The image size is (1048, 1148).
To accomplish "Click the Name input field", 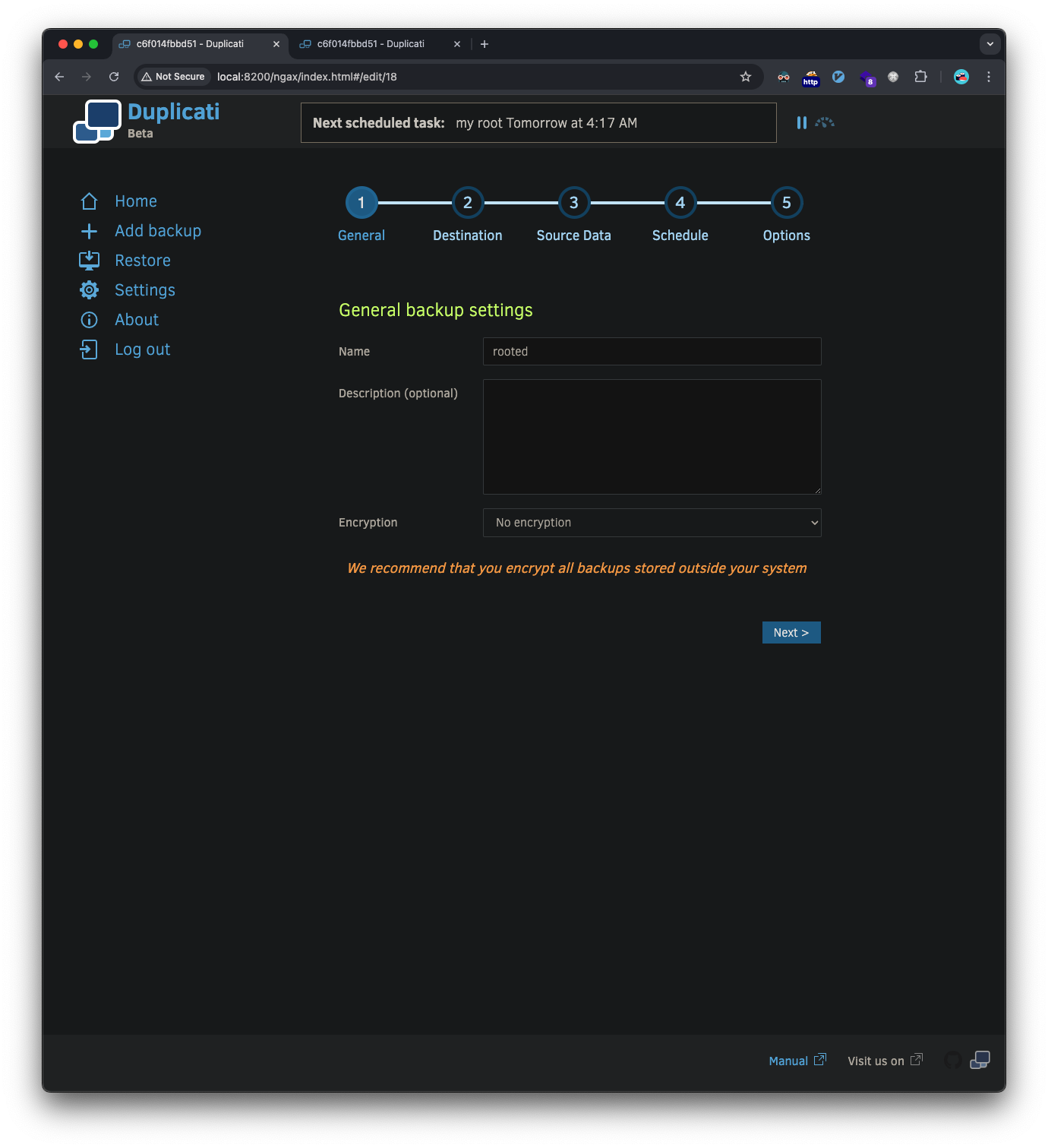I will coord(652,352).
